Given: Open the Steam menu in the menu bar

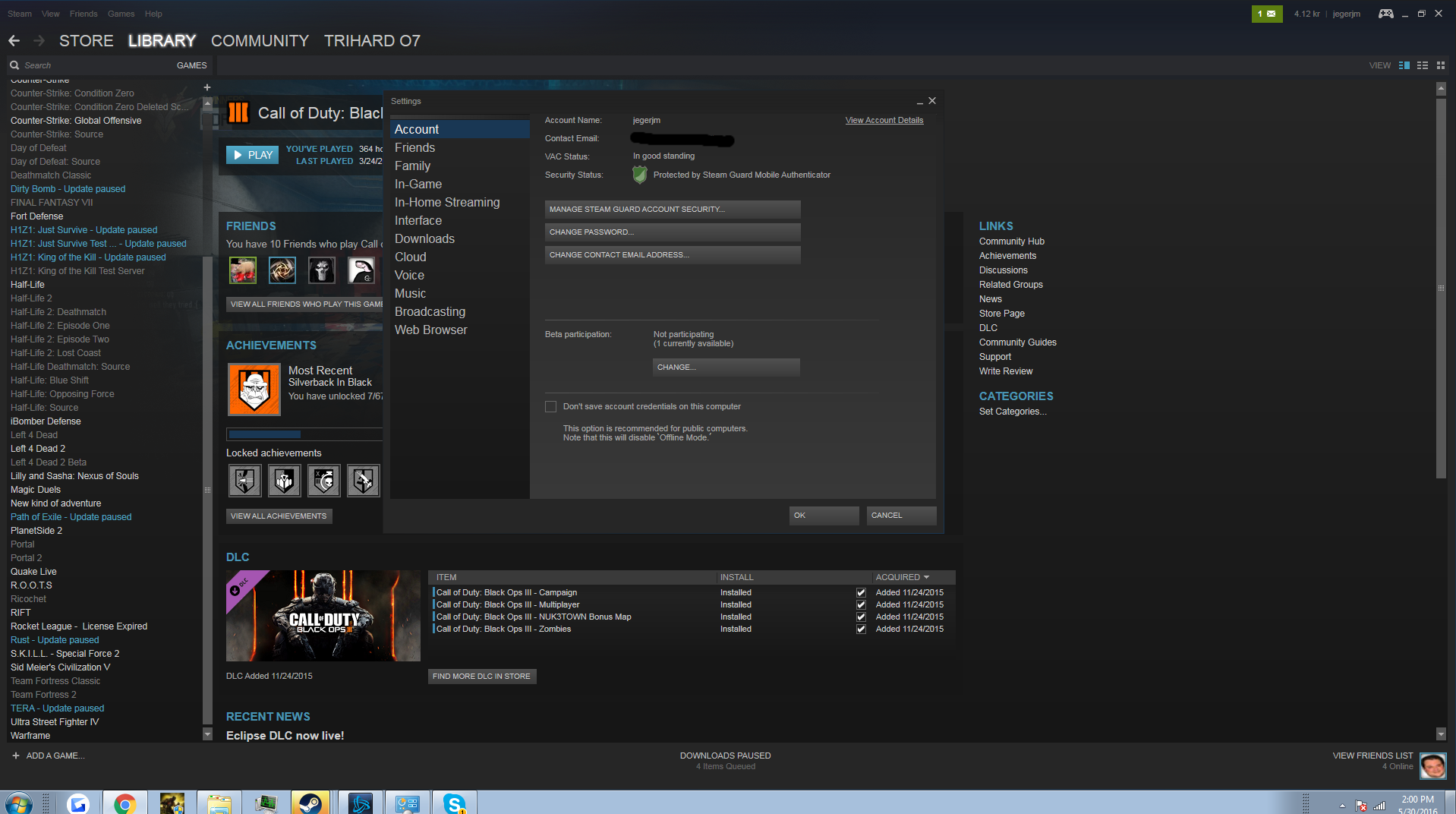Looking at the screenshot, I should (20, 14).
